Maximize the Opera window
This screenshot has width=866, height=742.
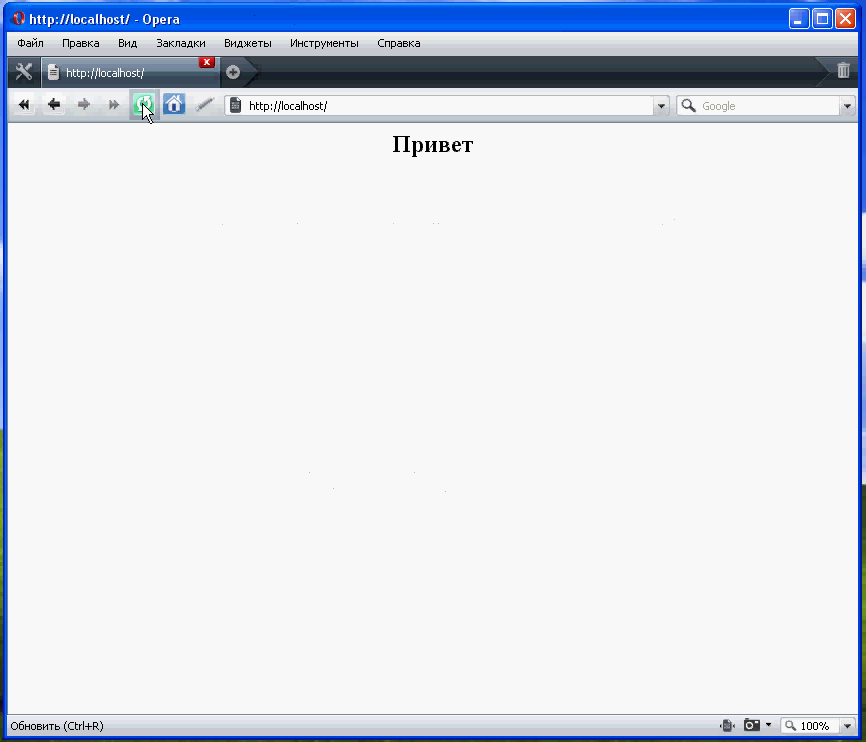822,19
